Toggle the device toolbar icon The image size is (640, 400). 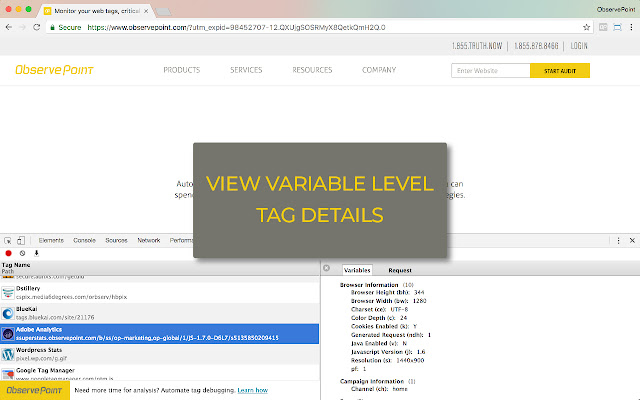21,240
